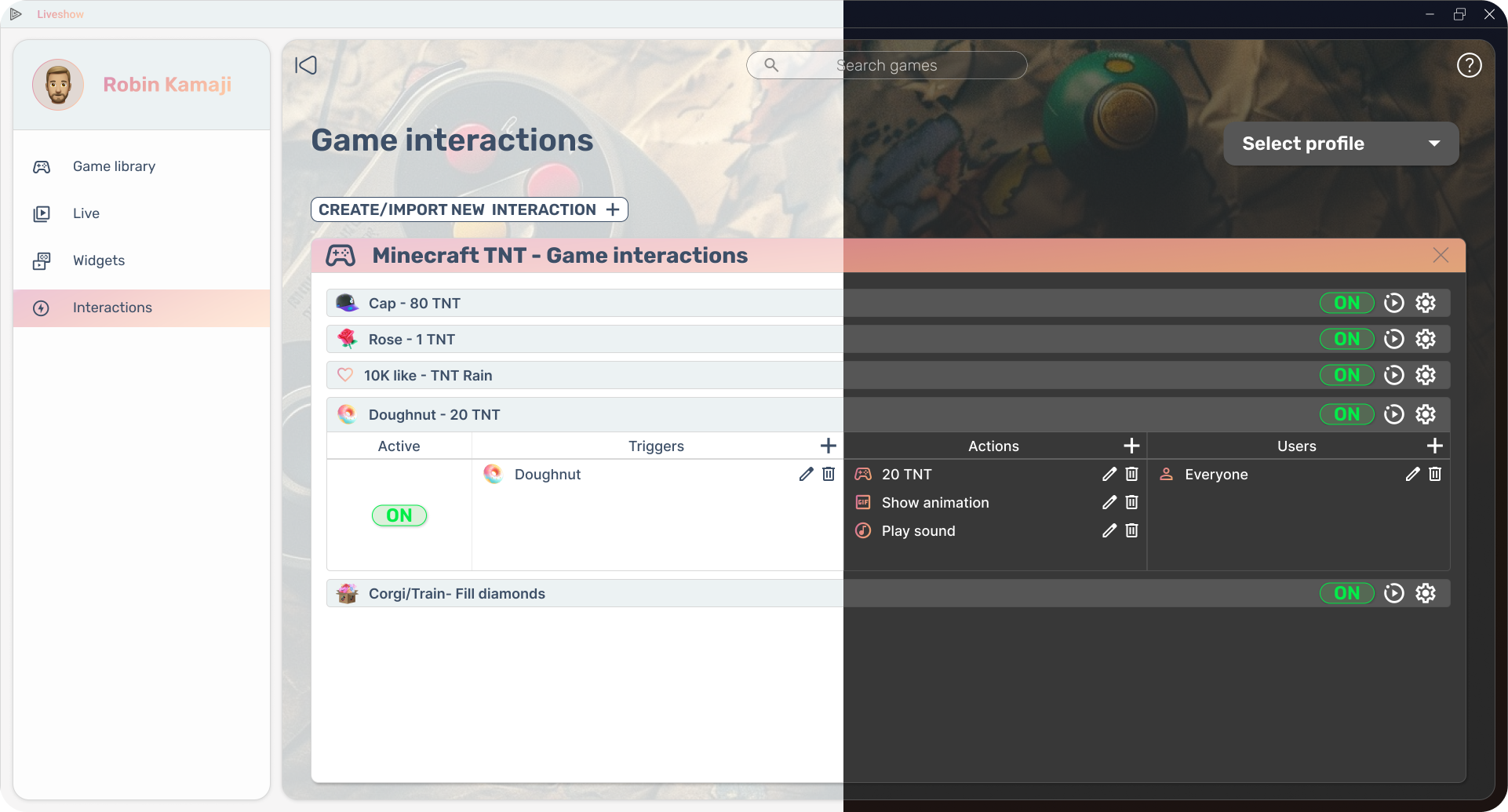
Task: Toggle ON switch in Doughnut Active column
Action: (399, 515)
